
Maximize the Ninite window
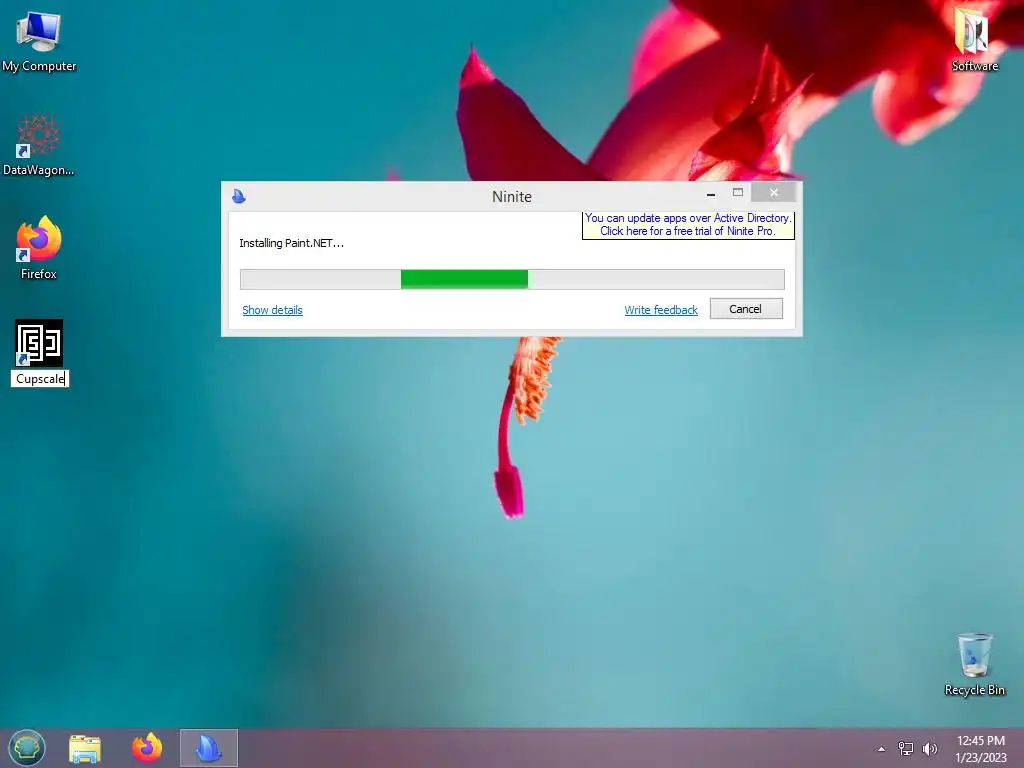pyautogui.click(x=738, y=193)
